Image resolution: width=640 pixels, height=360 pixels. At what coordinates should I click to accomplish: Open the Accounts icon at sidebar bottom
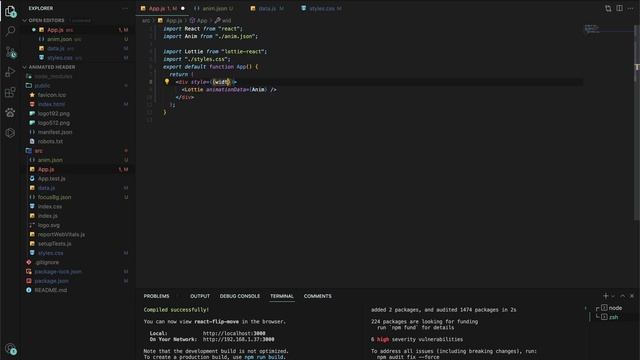coord(10,349)
